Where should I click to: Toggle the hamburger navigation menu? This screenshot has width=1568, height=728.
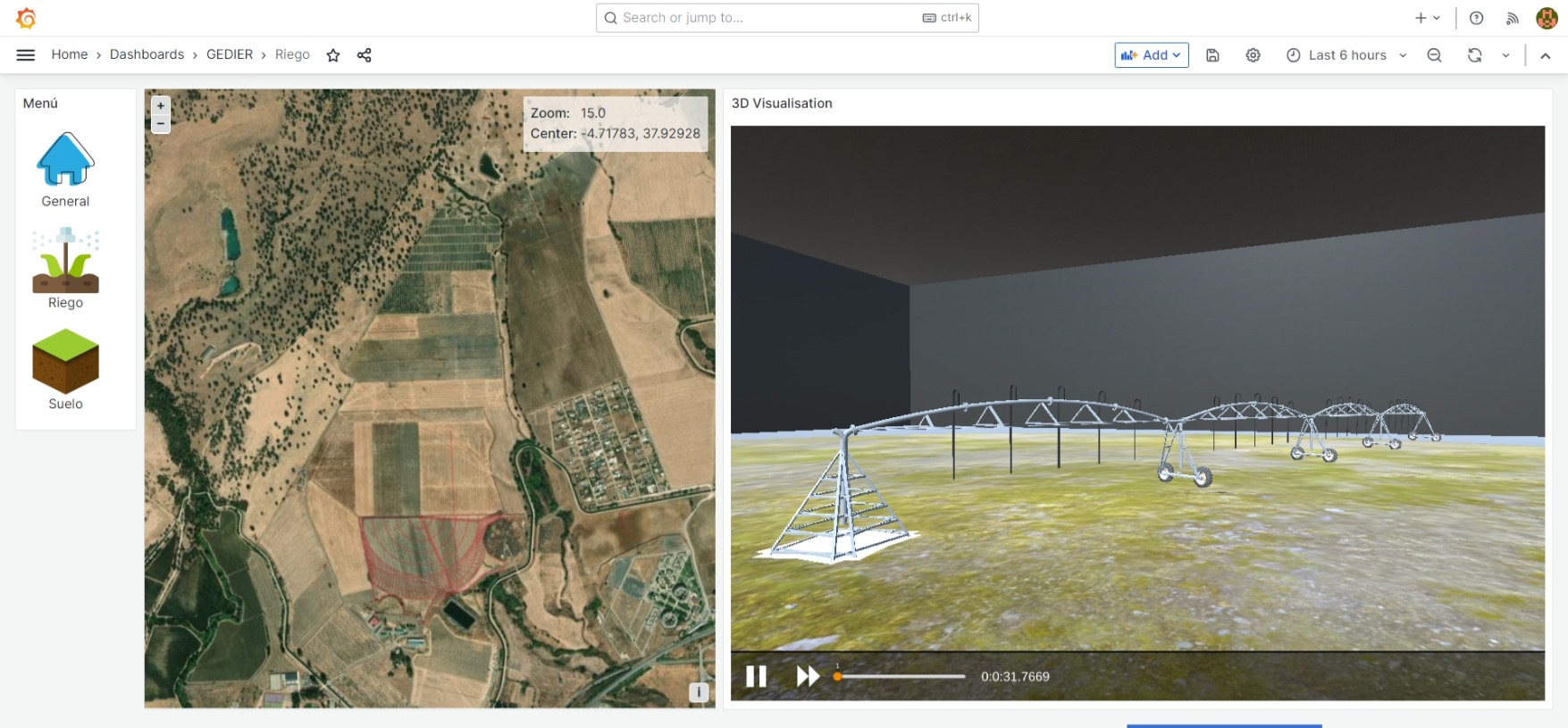point(26,55)
